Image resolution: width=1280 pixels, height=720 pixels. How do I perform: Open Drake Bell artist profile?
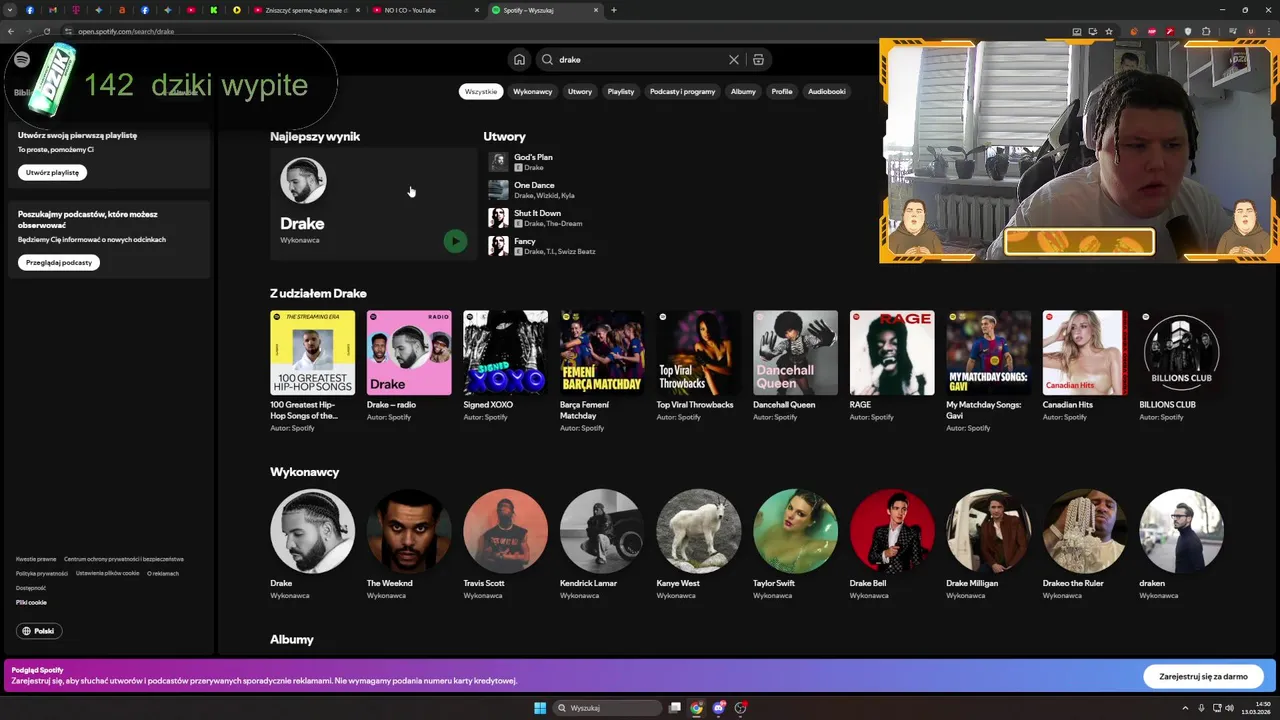[x=892, y=531]
